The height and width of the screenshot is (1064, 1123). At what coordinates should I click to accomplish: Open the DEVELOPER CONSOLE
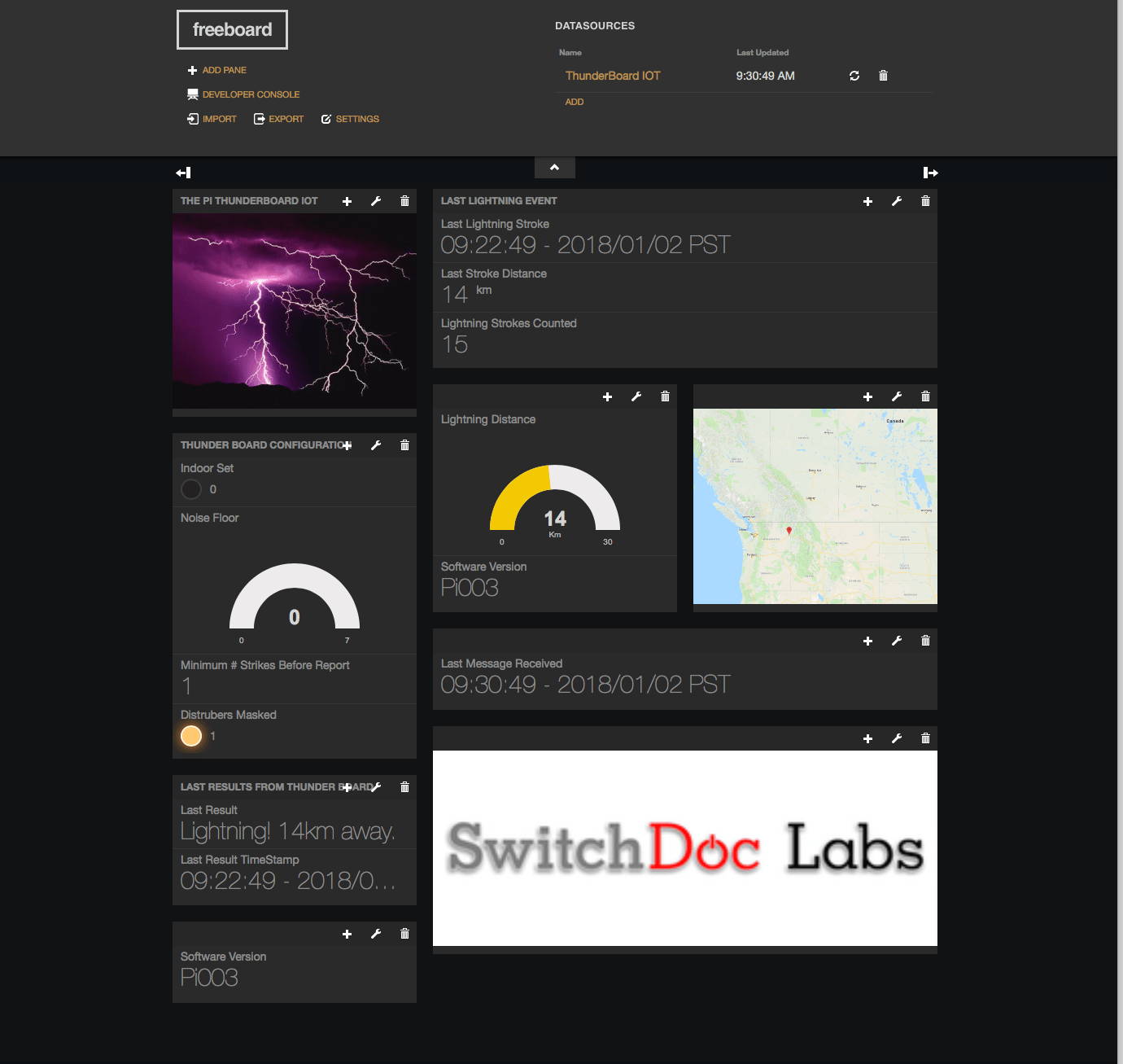point(243,94)
